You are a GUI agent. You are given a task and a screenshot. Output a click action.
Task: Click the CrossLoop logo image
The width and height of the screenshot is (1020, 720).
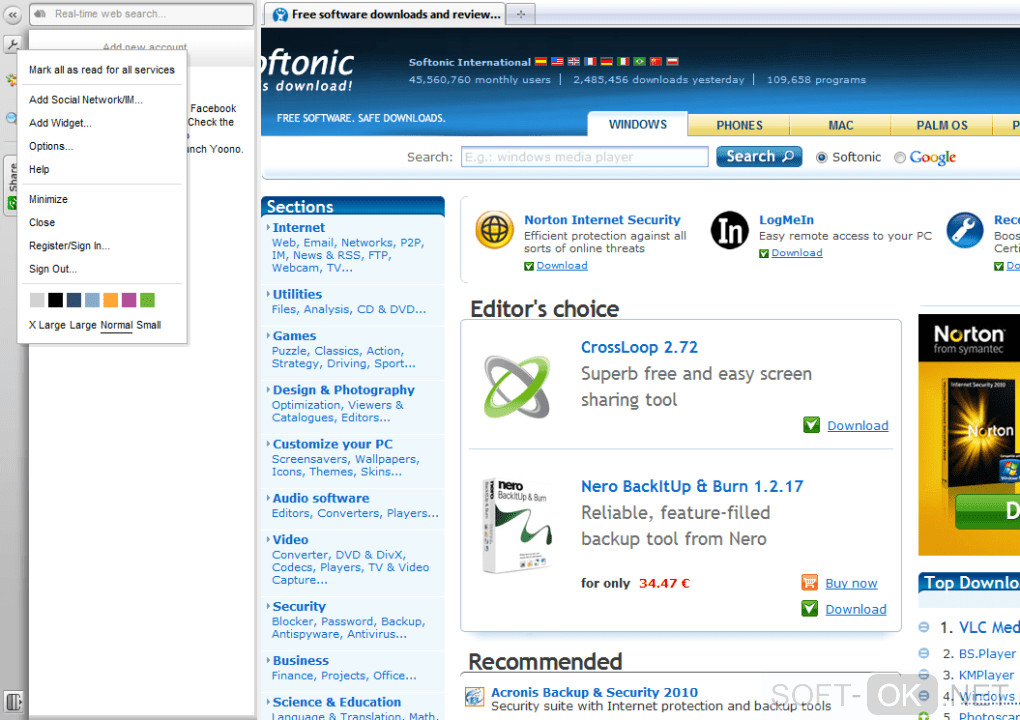pyautogui.click(x=517, y=386)
